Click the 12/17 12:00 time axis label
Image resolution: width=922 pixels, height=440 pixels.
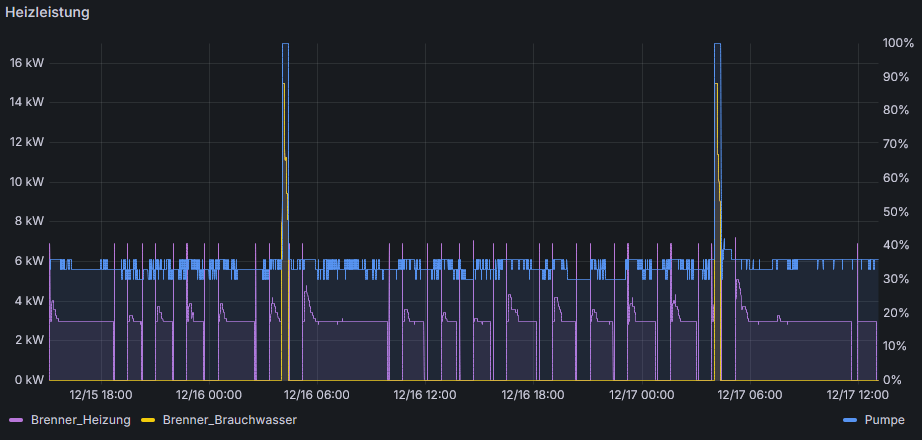858,395
